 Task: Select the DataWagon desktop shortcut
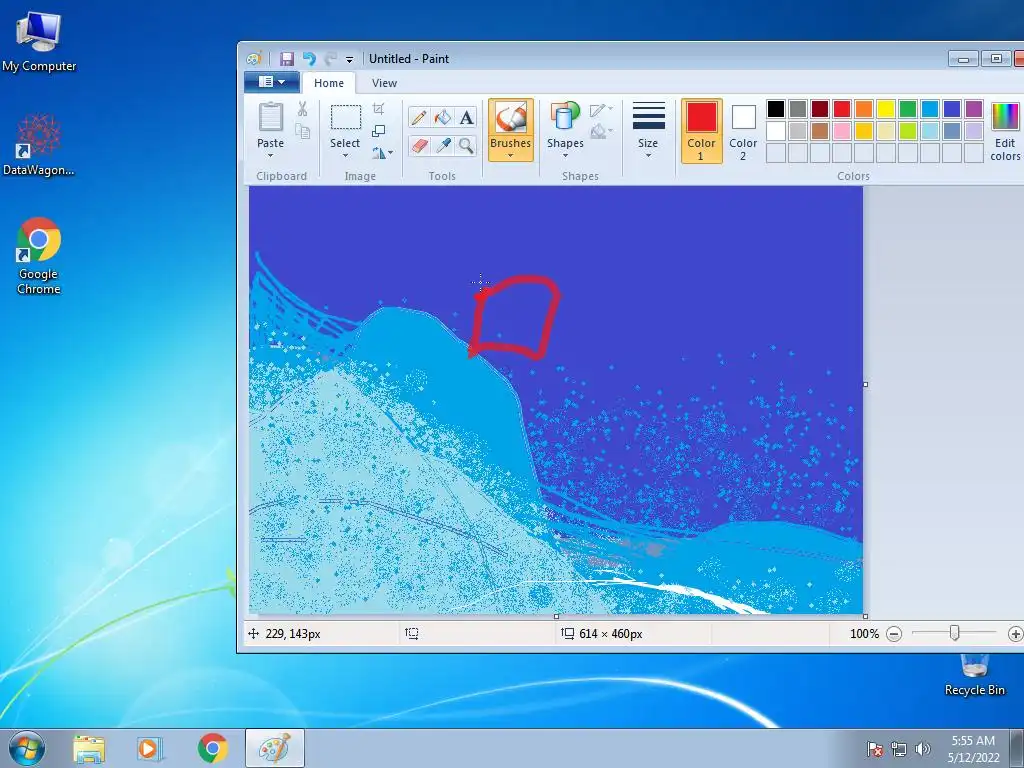click(39, 144)
